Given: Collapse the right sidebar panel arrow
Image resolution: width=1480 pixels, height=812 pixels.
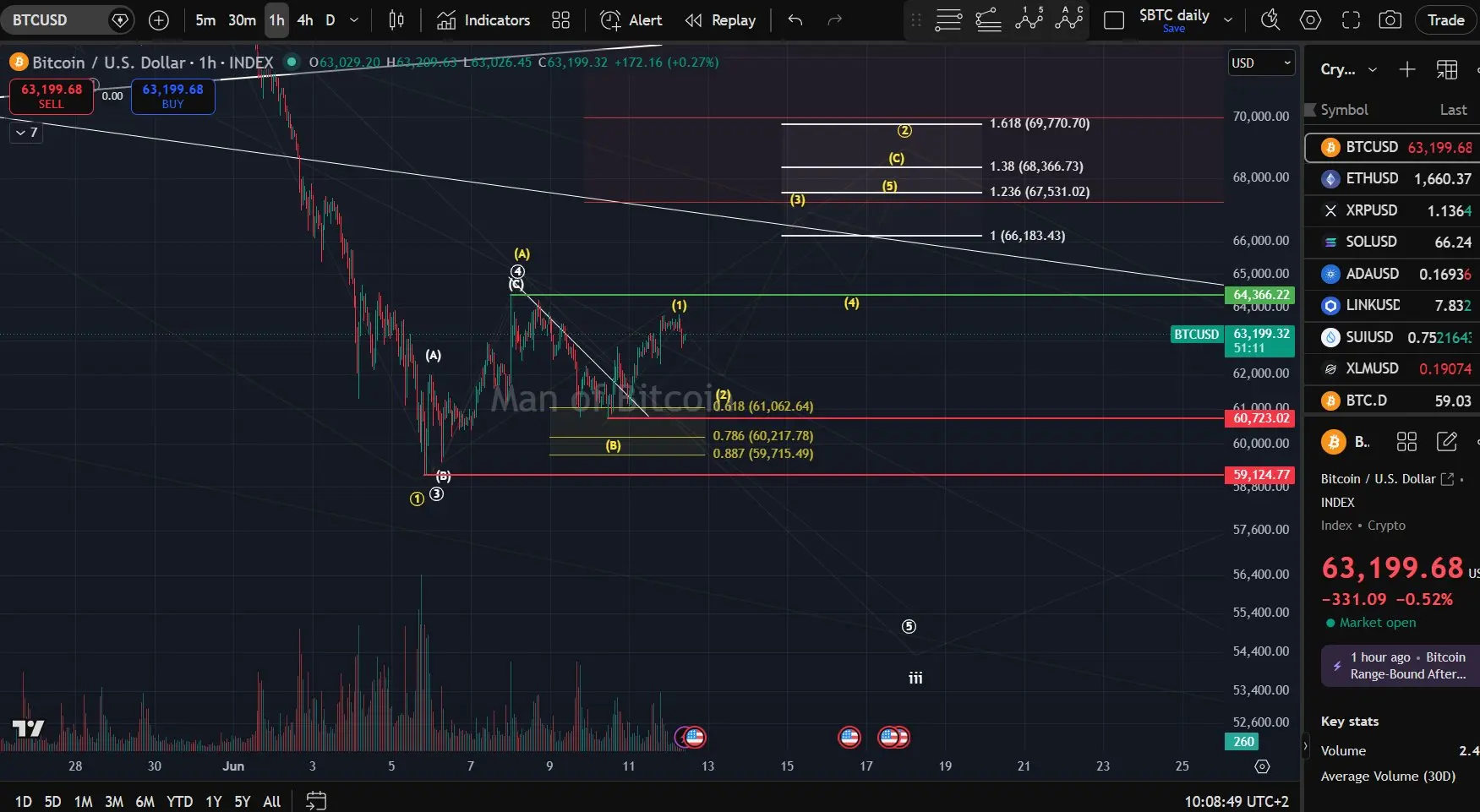Looking at the screenshot, I should pos(1305,747).
